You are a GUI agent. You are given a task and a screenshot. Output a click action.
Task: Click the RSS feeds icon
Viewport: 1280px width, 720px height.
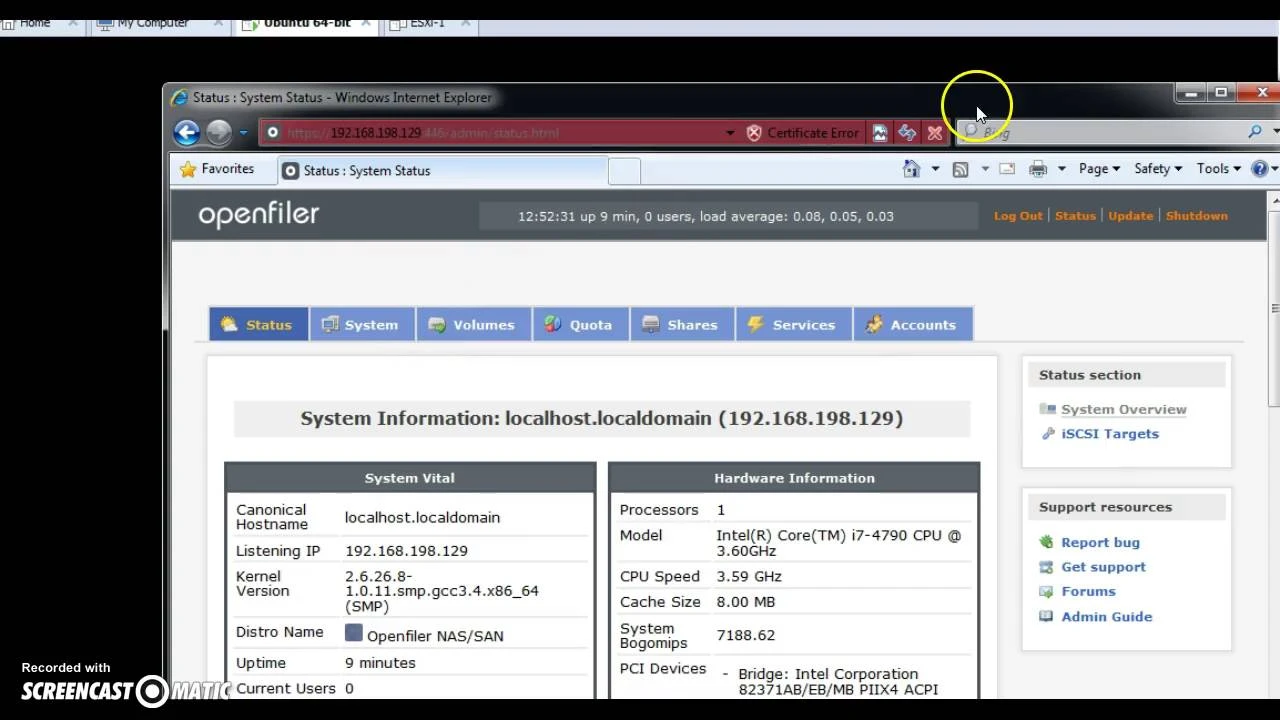click(x=960, y=169)
